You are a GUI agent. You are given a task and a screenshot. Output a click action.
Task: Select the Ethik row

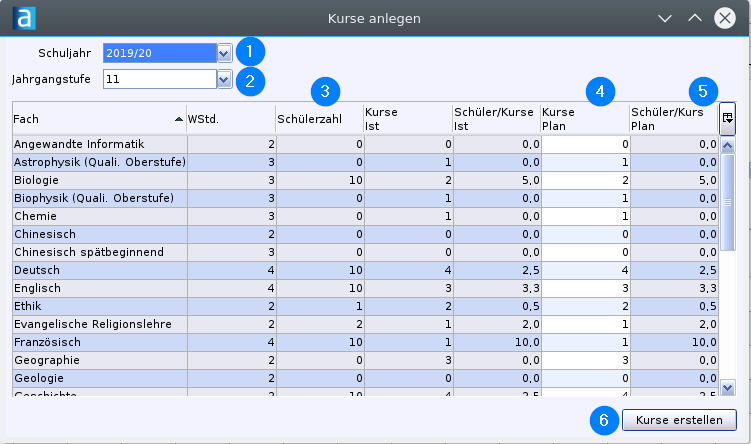365,306
